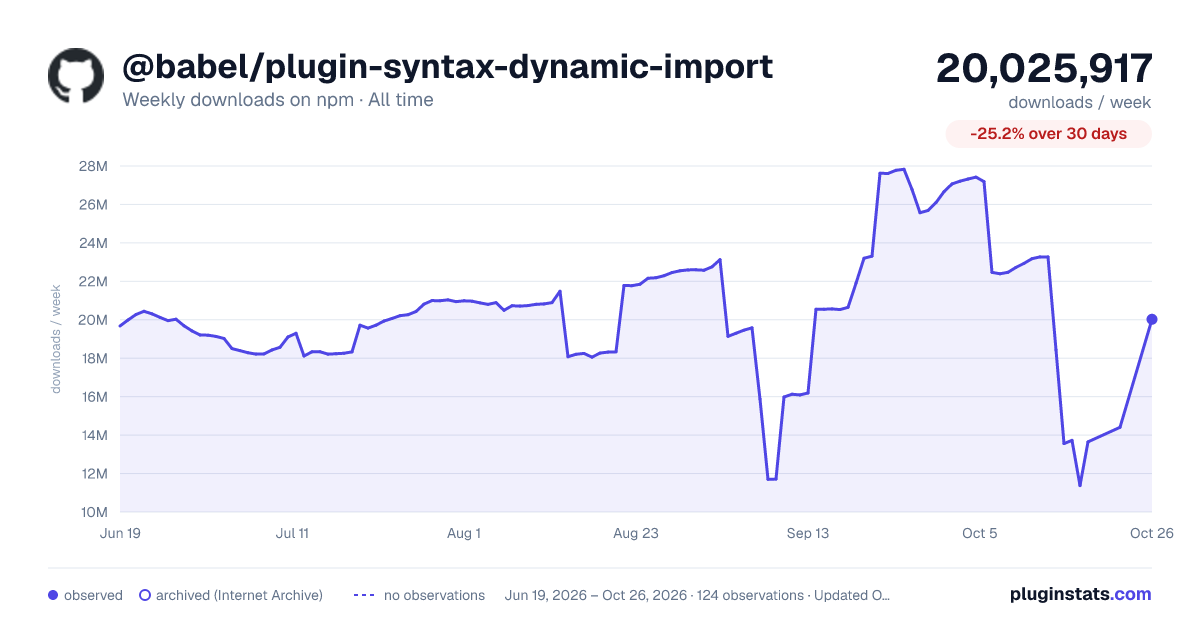Click the Oct 26 endpoint data marker

[1152, 319]
